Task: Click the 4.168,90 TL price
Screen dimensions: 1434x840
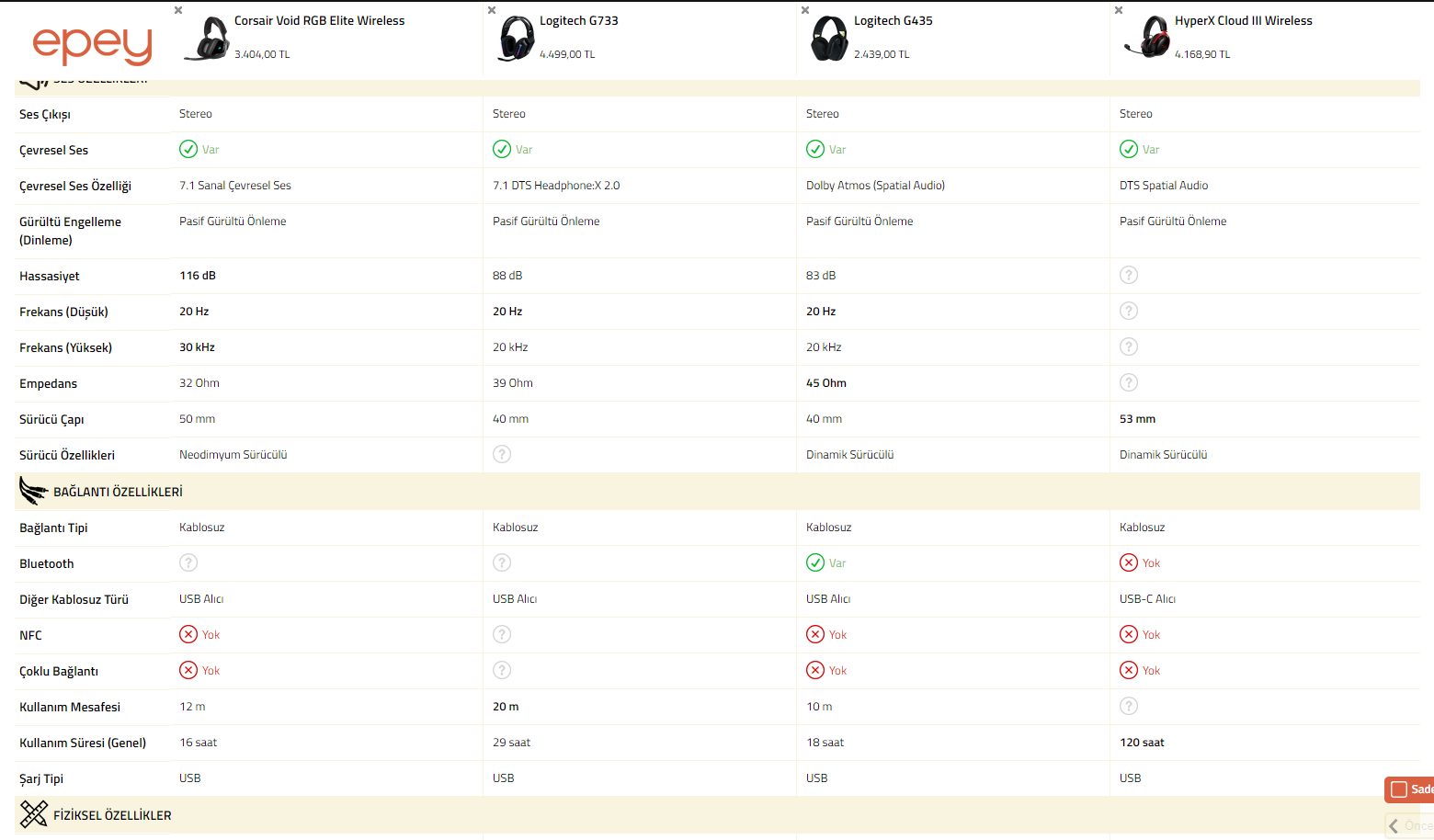Action: click(x=1202, y=54)
